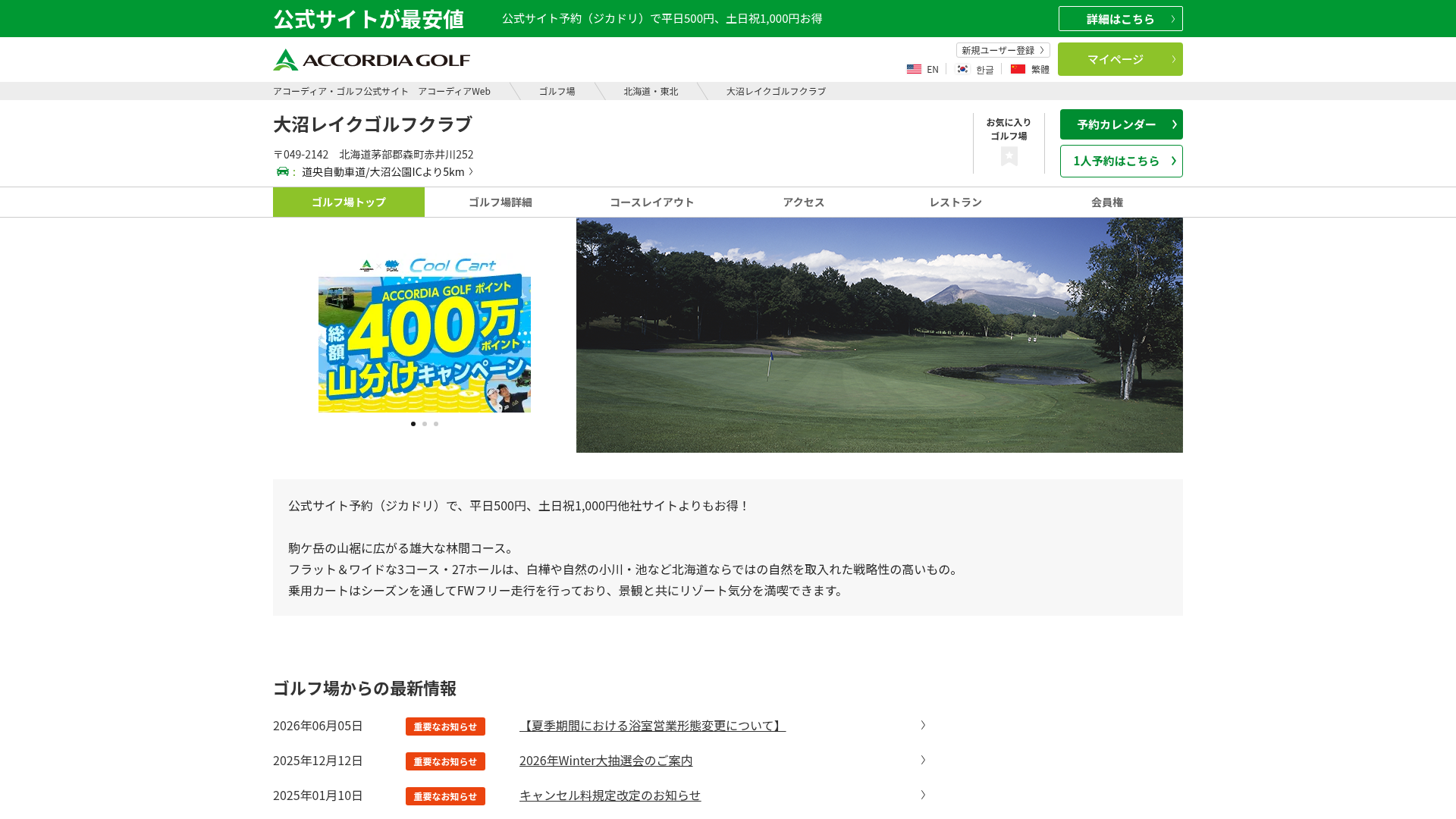Click chevron arrow on the 2026年06月05日 news row
Screen dimensions: 1456x819
pos(923,725)
